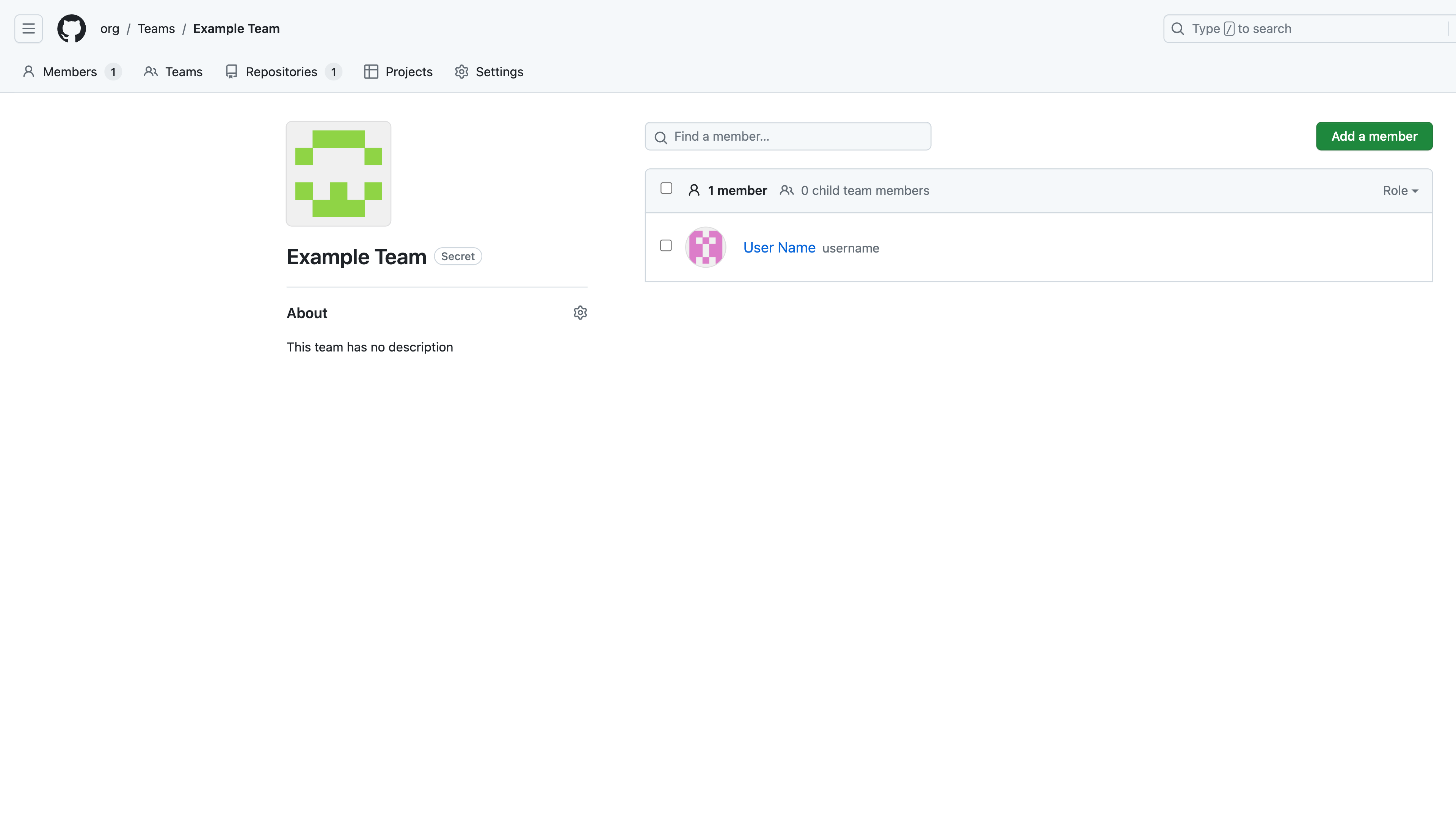Click the magnifier icon in the member search

[661, 137]
